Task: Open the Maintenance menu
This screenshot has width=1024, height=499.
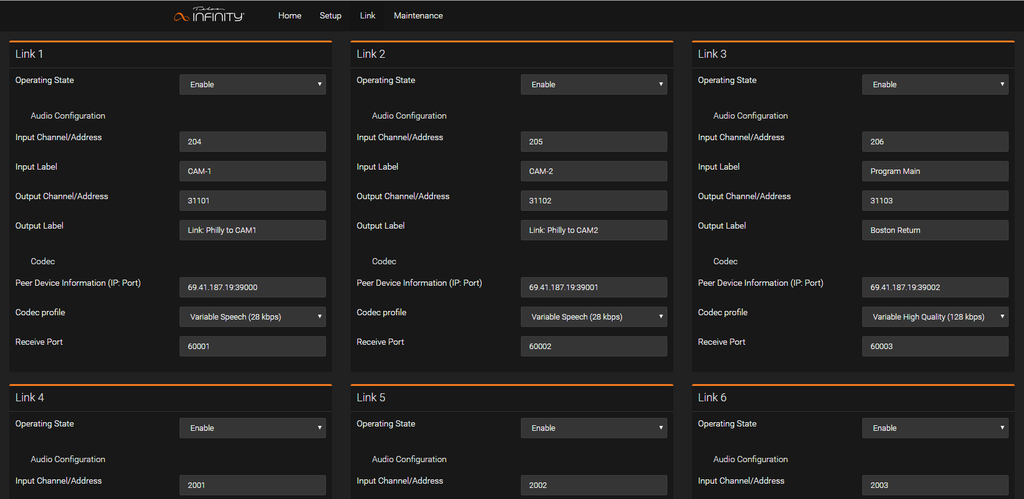Action: [418, 16]
